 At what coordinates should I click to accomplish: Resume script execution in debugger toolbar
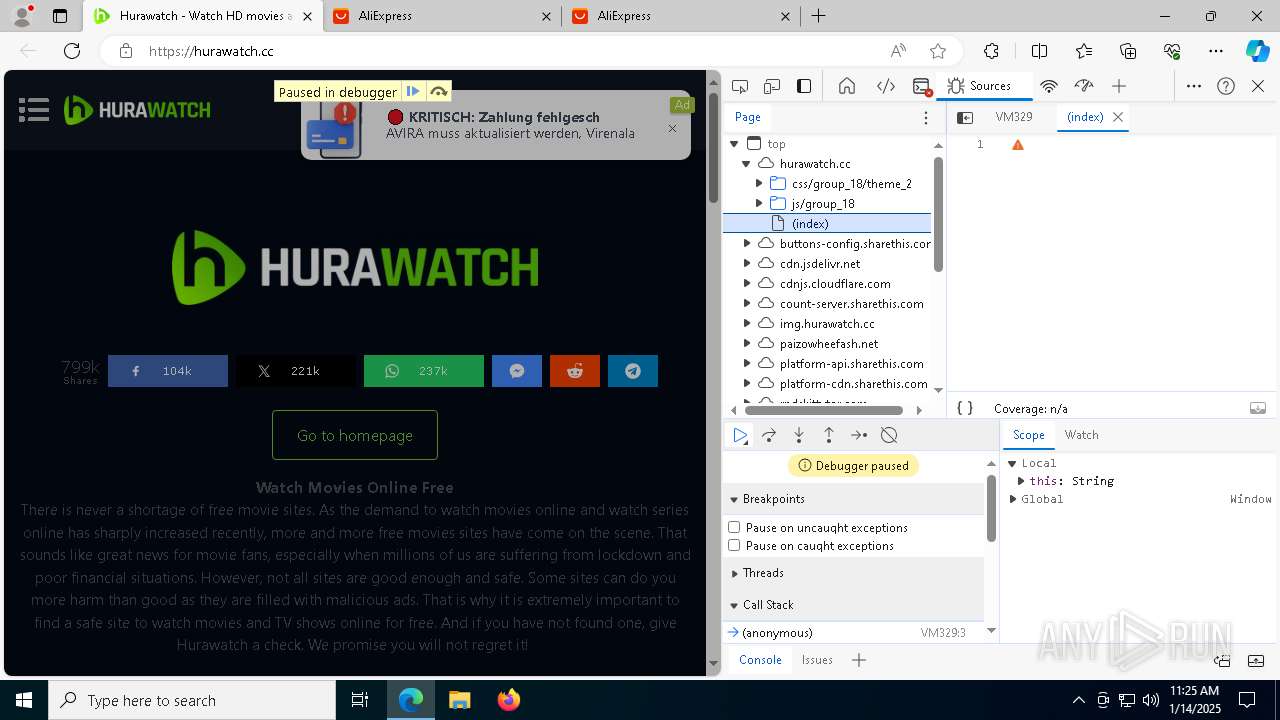[x=740, y=435]
